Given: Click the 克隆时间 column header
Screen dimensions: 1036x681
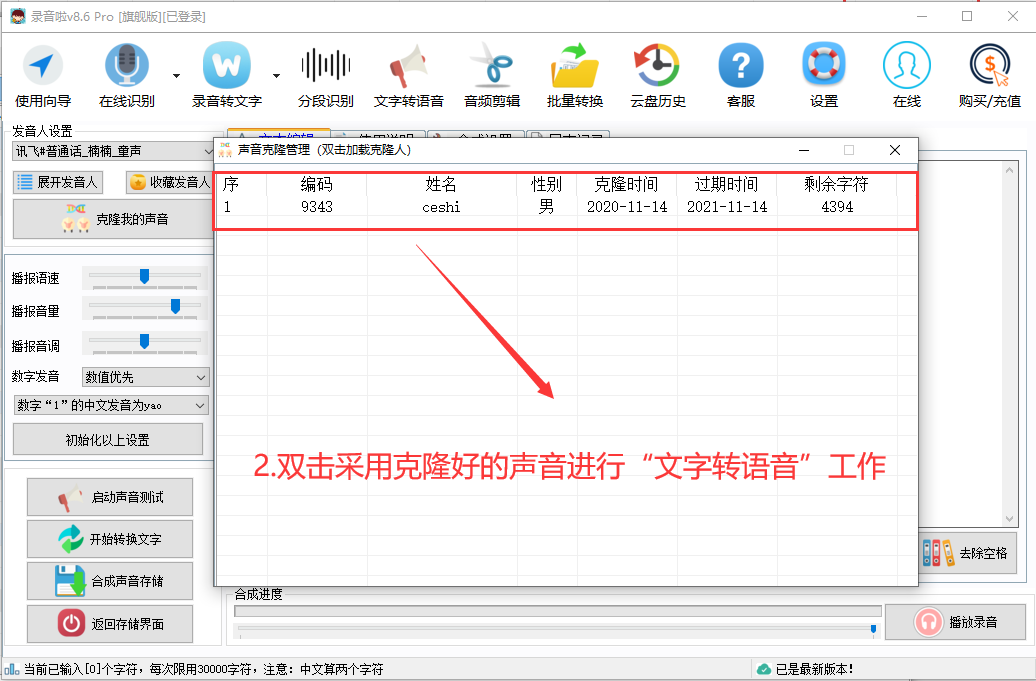Looking at the screenshot, I should tap(626, 184).
